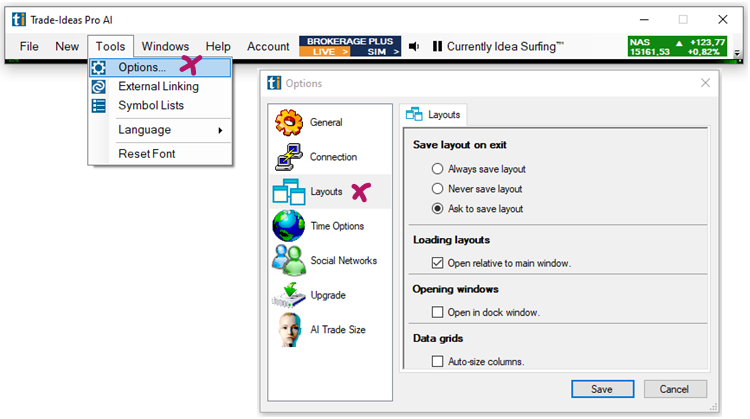
Task: Select the Time Options globe icon
Action: [289, 226]
